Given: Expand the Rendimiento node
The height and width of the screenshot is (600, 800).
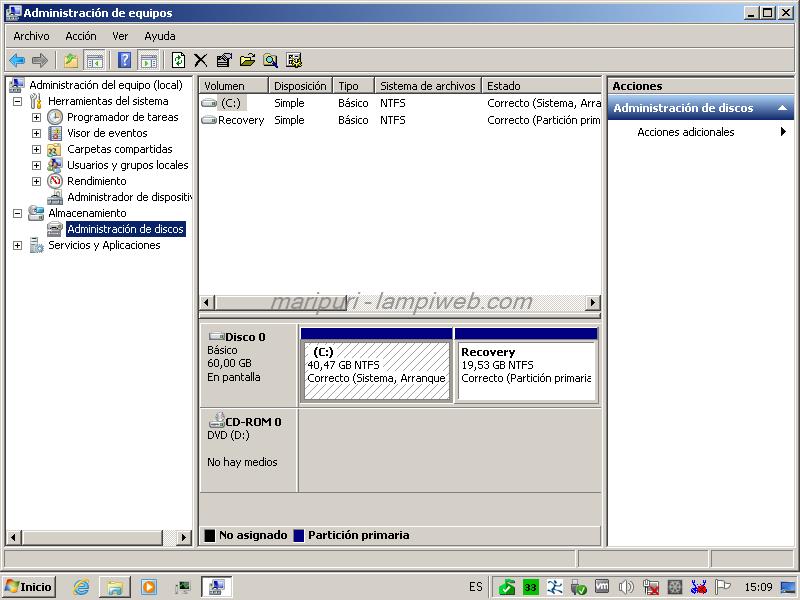Looking at the screenshot, I should click(x=36, y=181).
